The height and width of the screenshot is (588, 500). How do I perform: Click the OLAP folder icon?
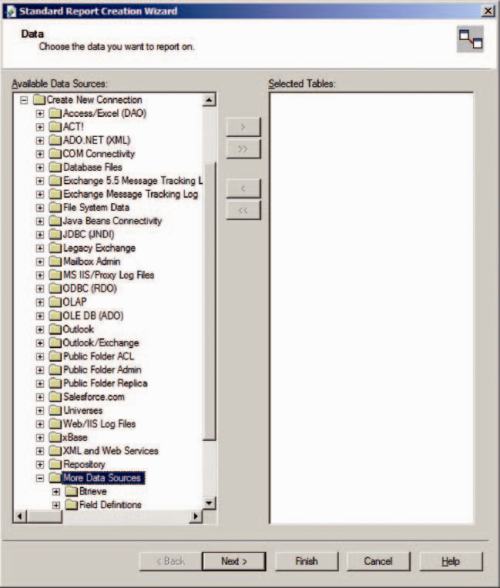click(x=56, y=302)
